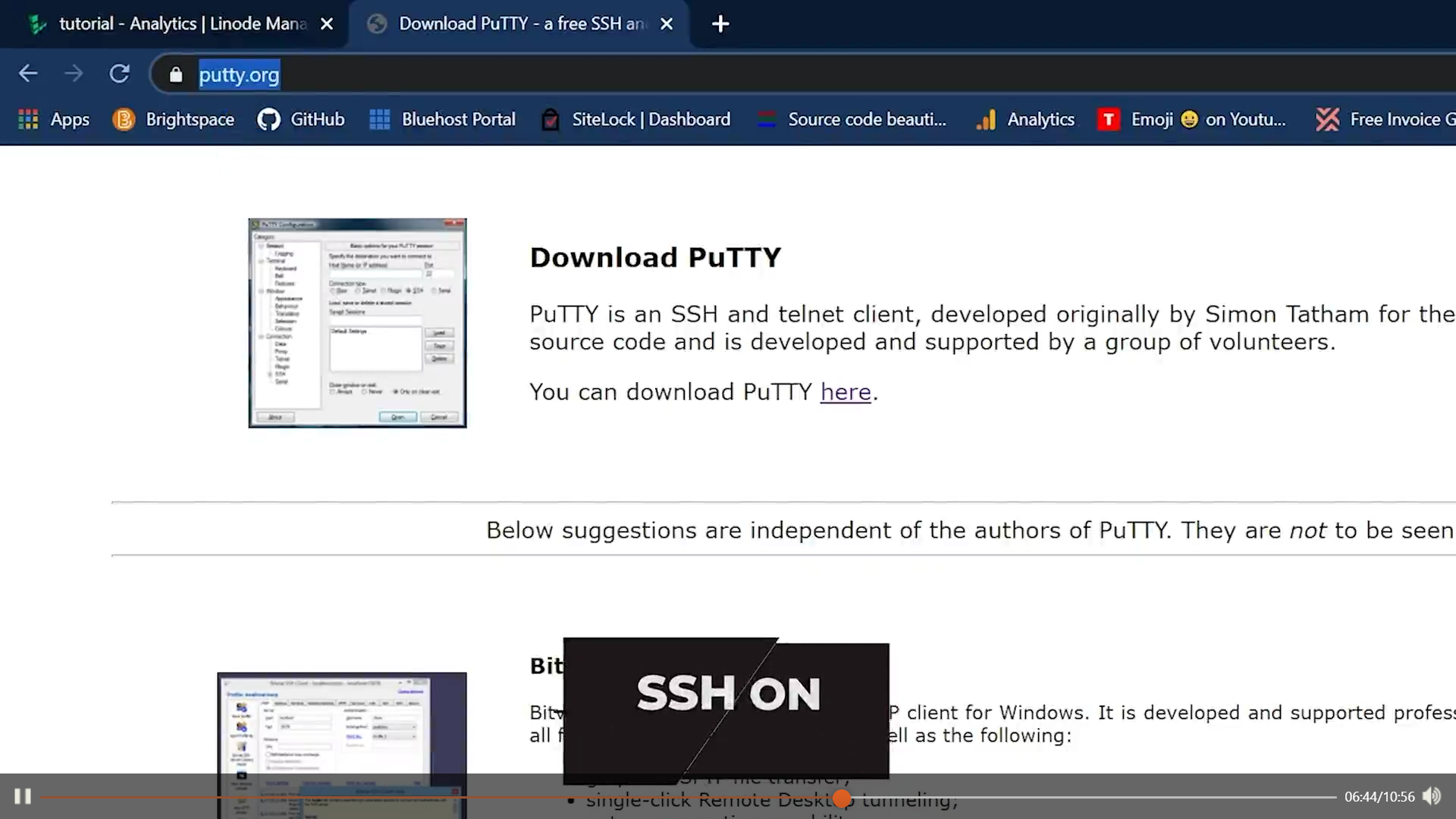The image size is (1456, 819).
Task: Mute the video with the speaker icon
Action: [1431, 796]
